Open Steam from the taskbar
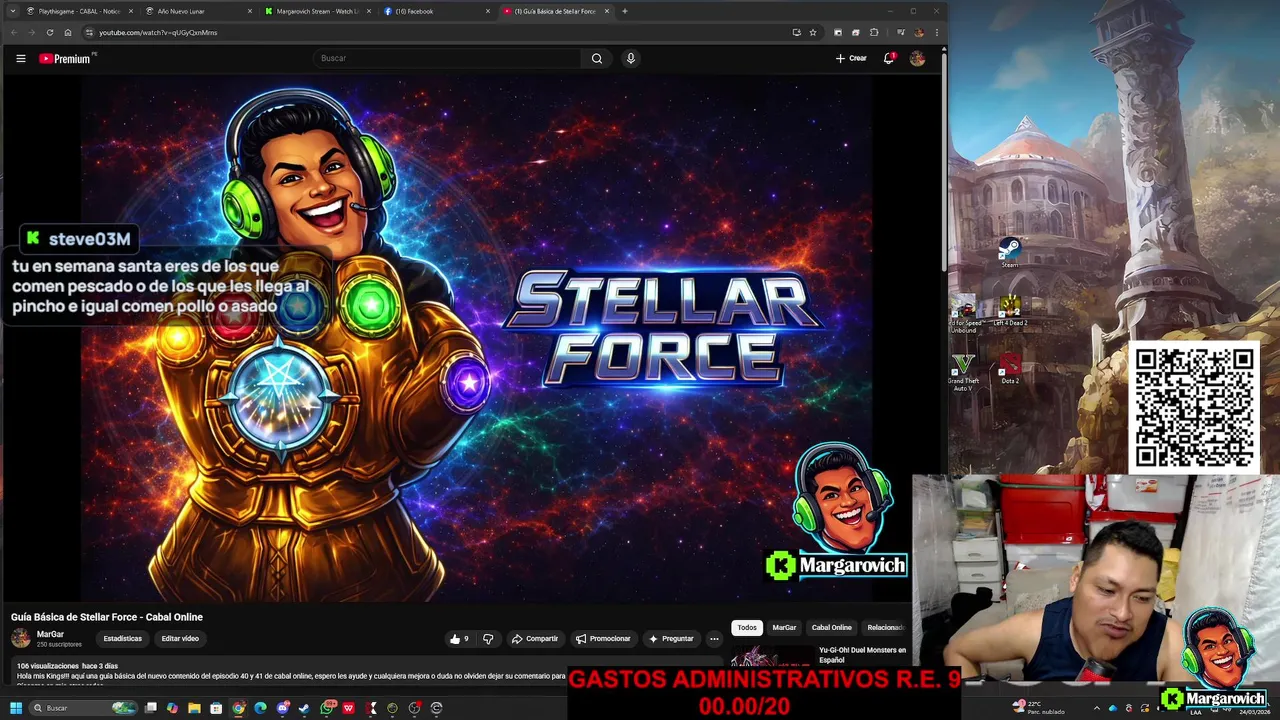Screen dimensions: 1280x720 (x=304, y=708)
